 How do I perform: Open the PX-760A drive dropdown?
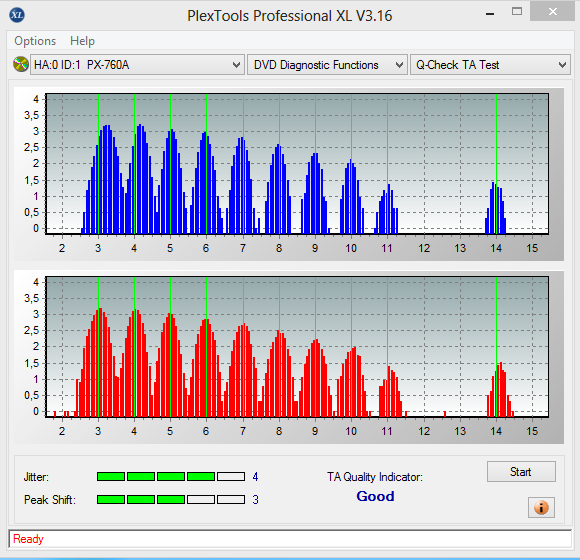pyautogui.click(x=137, y=65)
